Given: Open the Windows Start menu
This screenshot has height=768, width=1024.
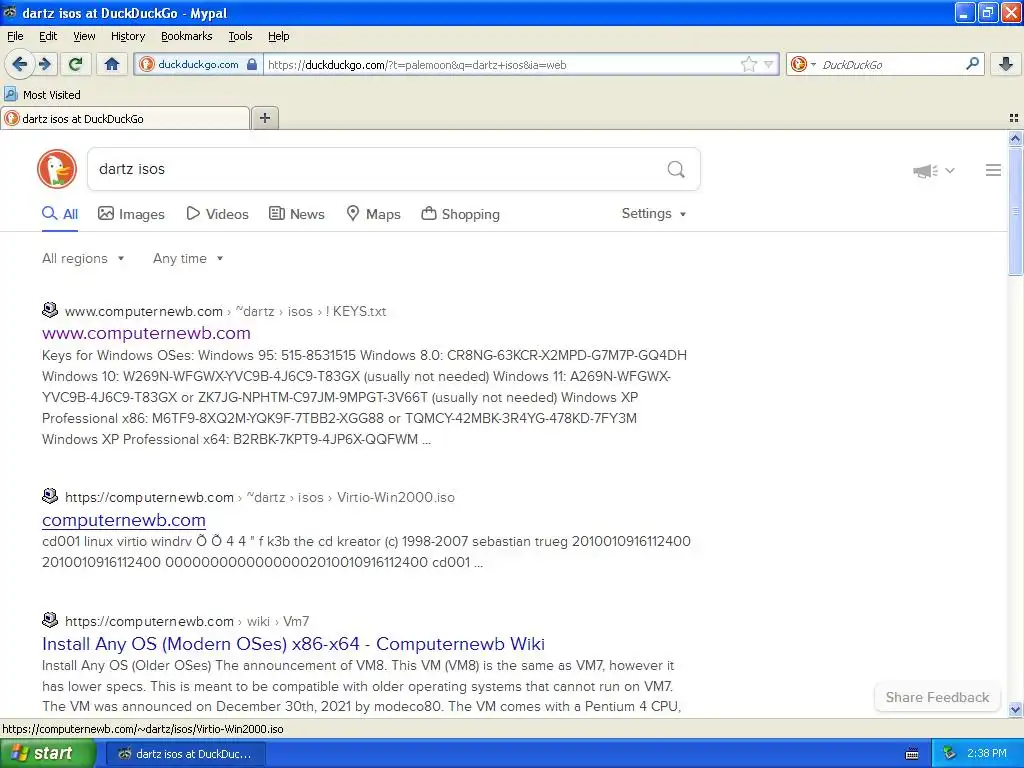Looking at the screenshot, I should (x=48, y=754).
